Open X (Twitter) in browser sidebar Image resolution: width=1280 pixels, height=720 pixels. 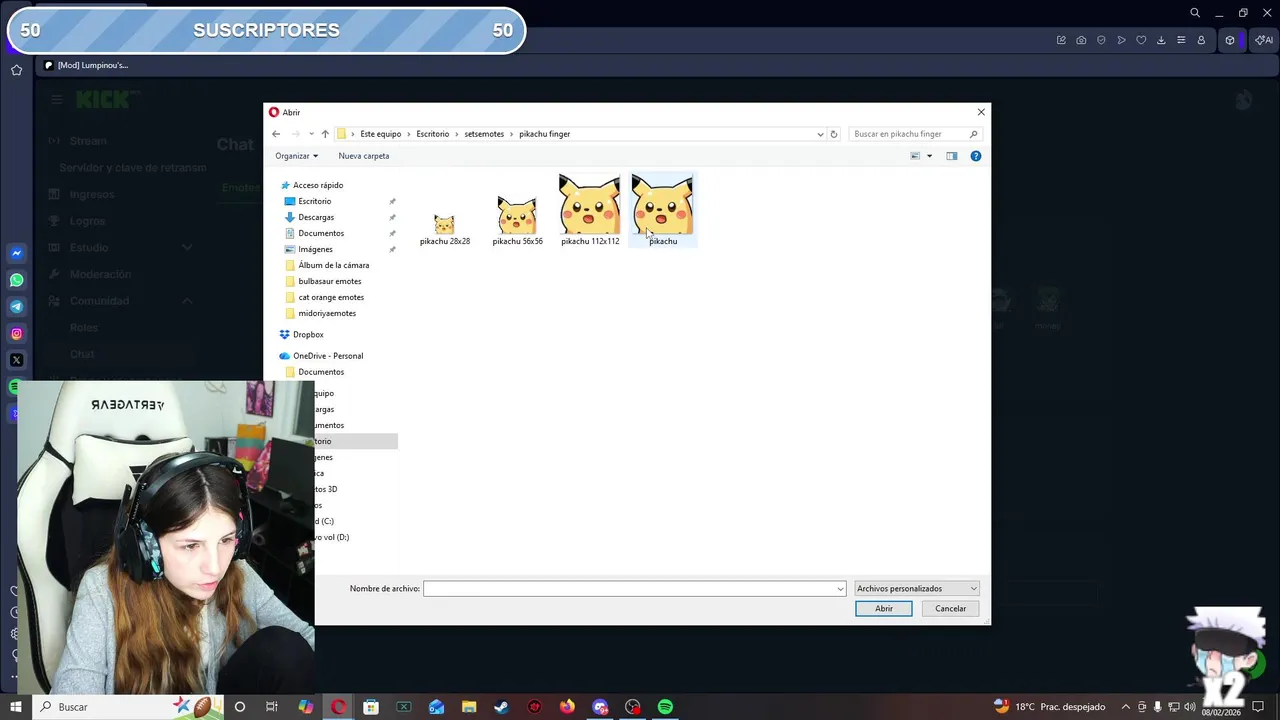coord(16,360)
